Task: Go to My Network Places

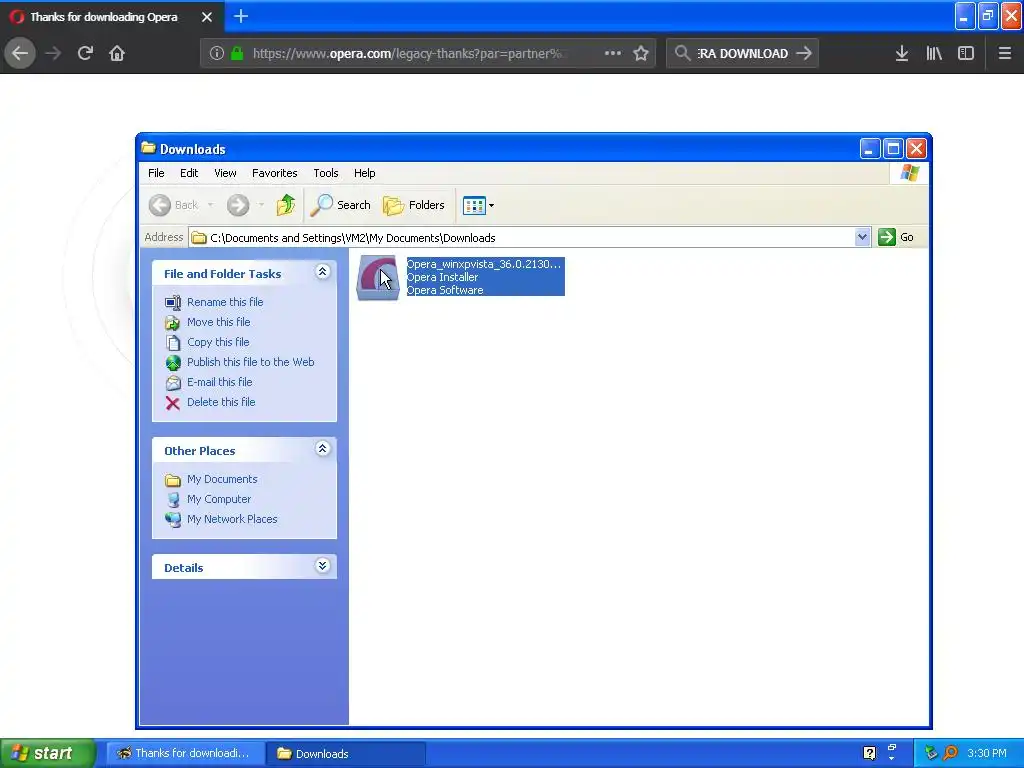Action: tap(232, 519)
